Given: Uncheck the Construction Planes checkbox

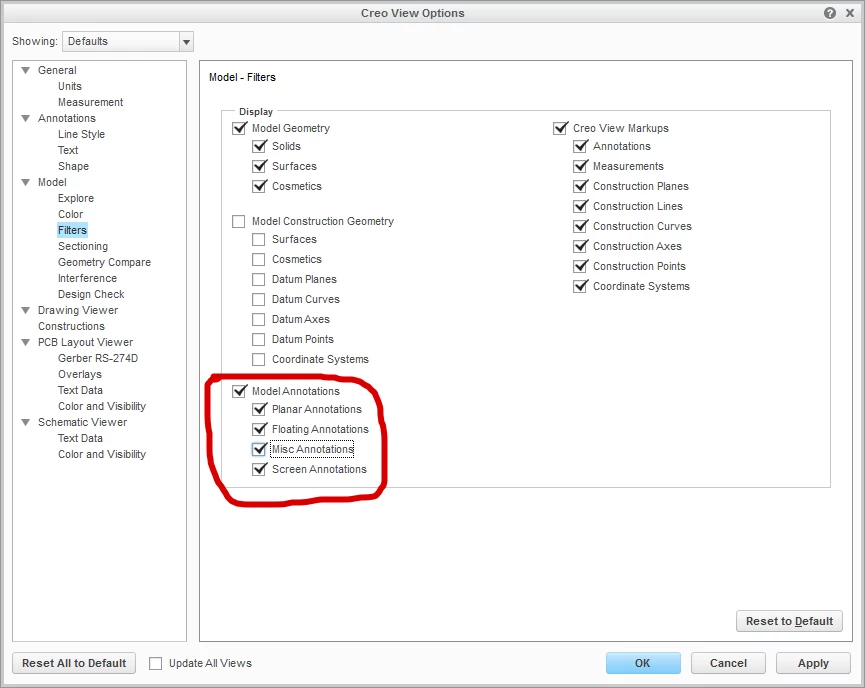Looking at the screenshot, I should pyautogui.click(x=580, y=186).
